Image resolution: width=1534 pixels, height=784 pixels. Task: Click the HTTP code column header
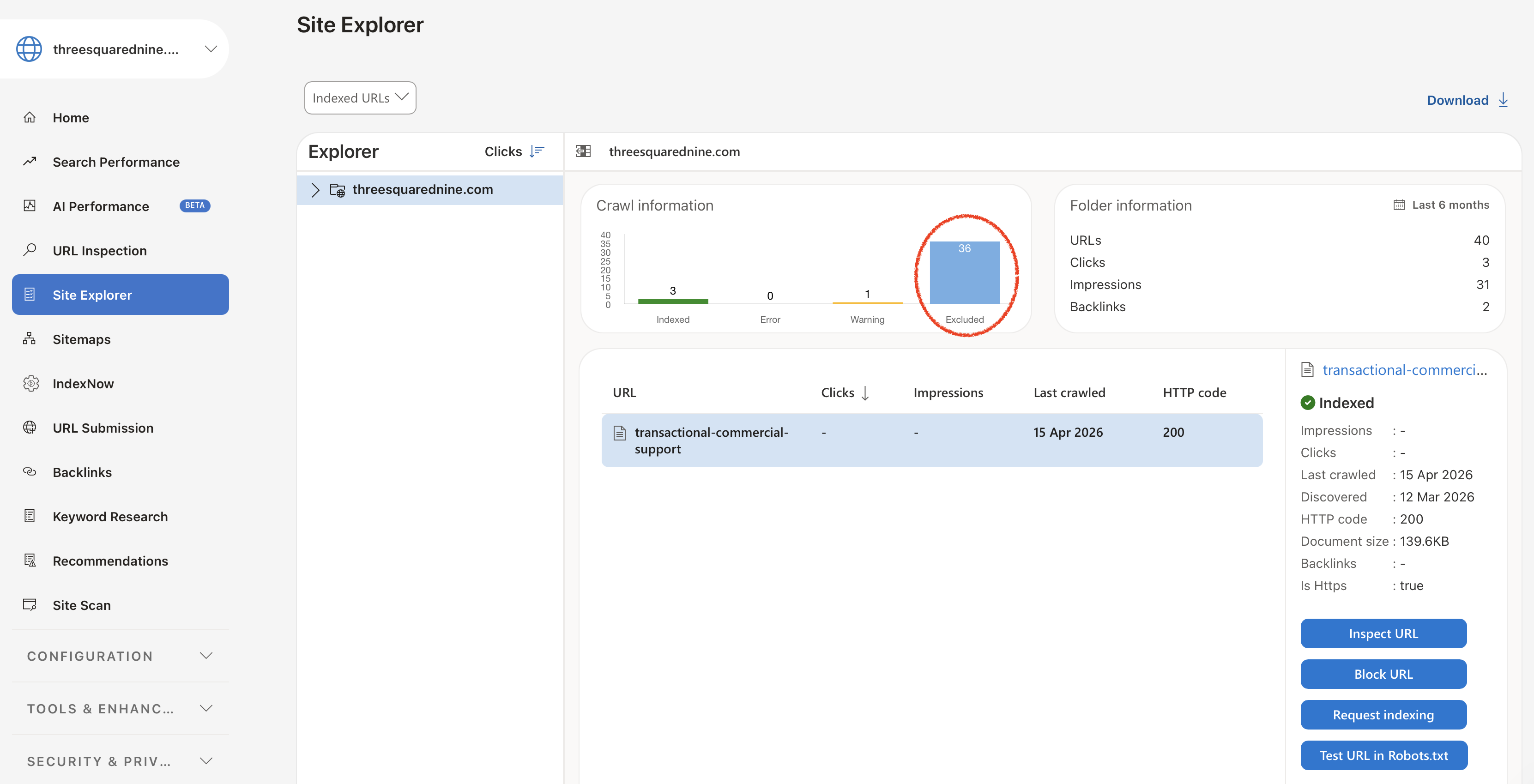pos(1194,393)
